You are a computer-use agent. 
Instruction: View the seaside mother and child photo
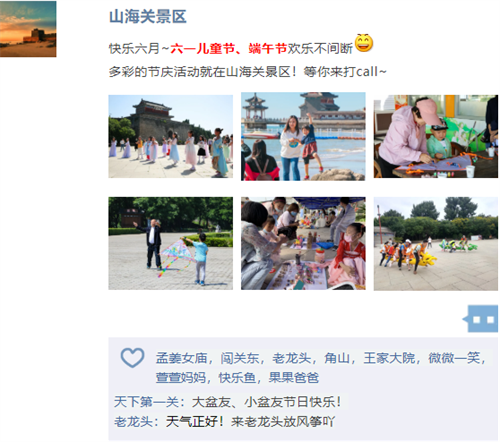(303, 136)
